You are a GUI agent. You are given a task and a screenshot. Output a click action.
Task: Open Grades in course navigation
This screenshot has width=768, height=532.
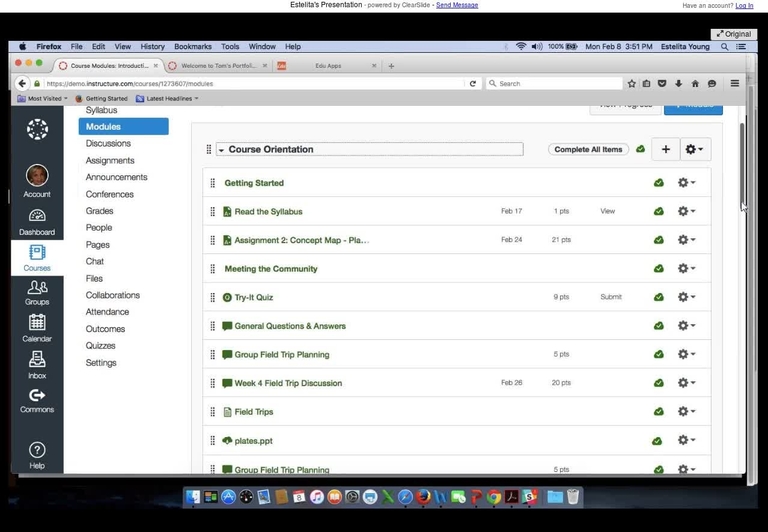pyautogui.click(x=99, y=211)
